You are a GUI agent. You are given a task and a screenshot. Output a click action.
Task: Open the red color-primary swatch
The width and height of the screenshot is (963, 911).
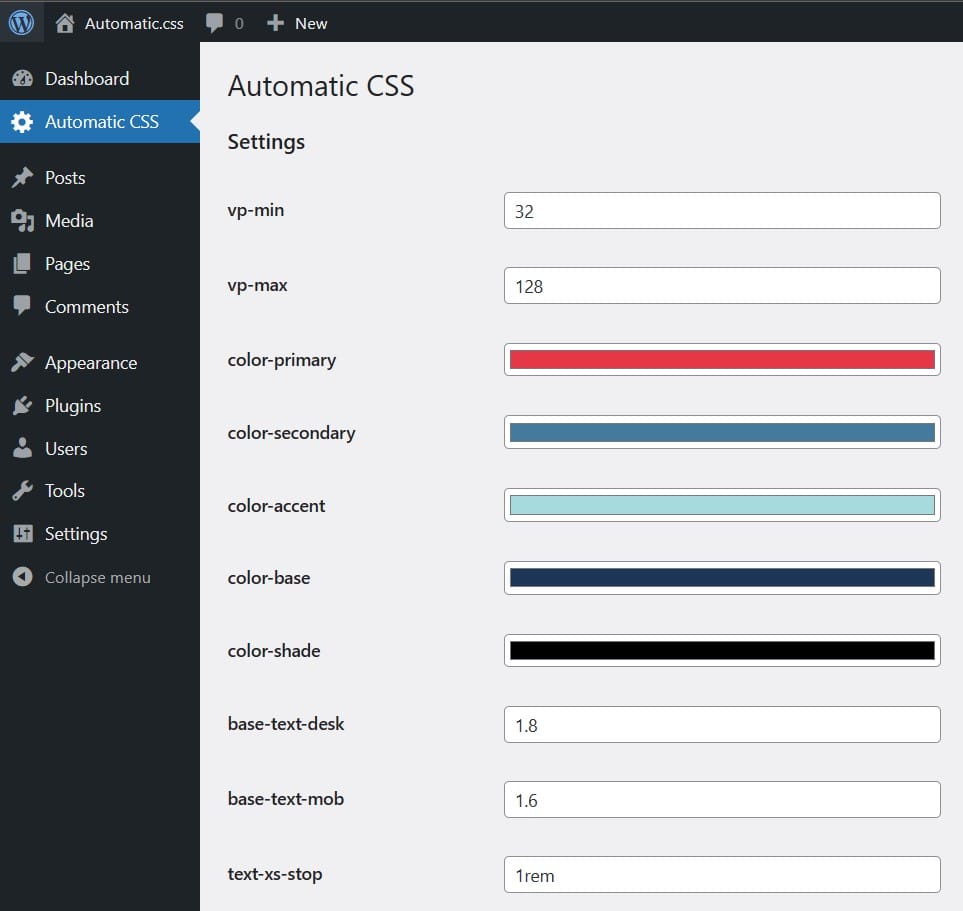point(722,360)
